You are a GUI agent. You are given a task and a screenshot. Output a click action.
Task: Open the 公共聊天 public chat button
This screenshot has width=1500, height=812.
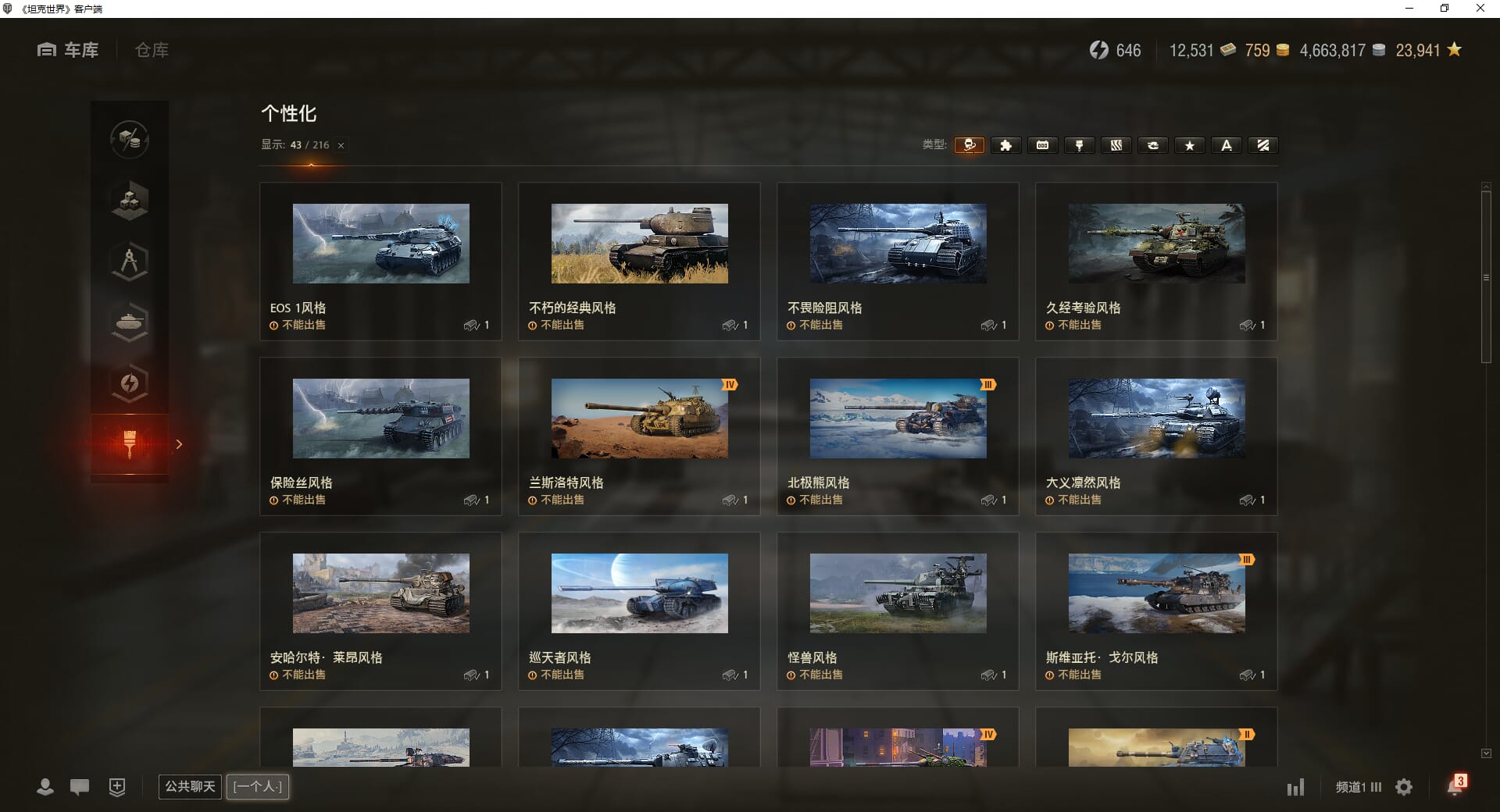coord(190,786)
